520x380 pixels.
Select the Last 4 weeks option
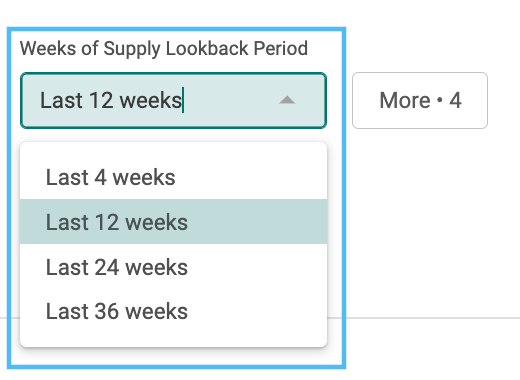[x=173, y=177]
